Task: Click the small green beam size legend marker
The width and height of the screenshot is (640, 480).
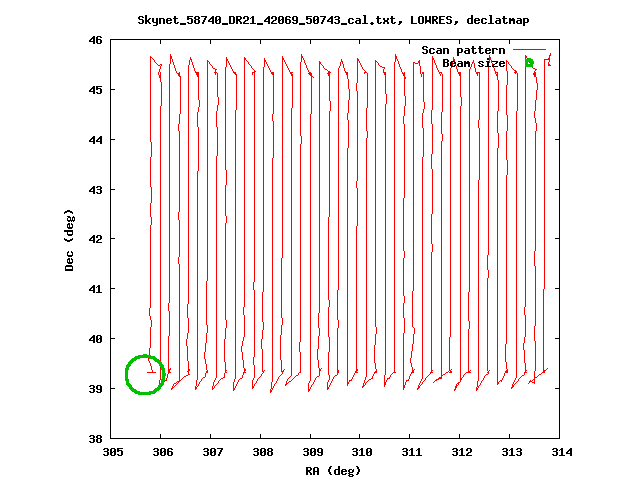Action: (529, 63)
